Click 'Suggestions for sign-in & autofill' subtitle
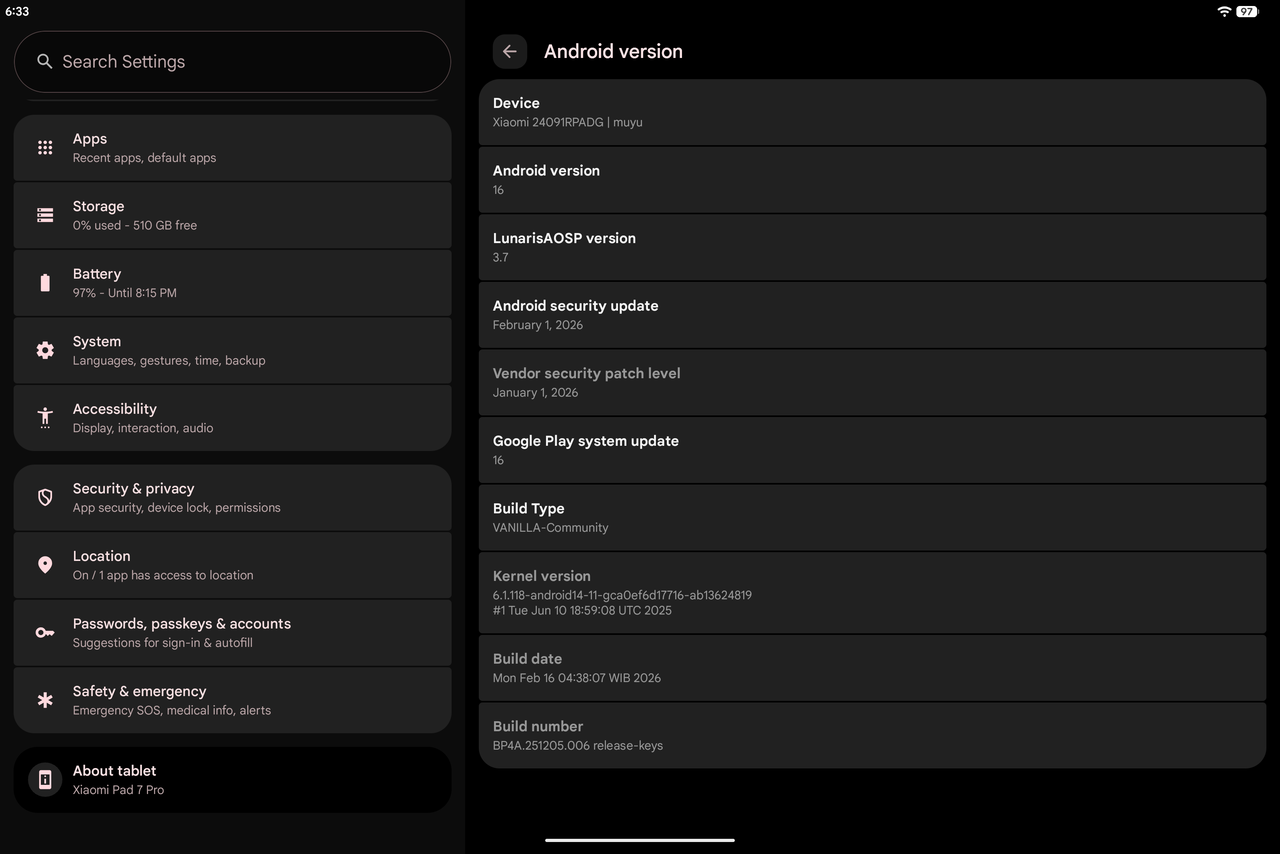1280x854 pixels. (163, 643)
